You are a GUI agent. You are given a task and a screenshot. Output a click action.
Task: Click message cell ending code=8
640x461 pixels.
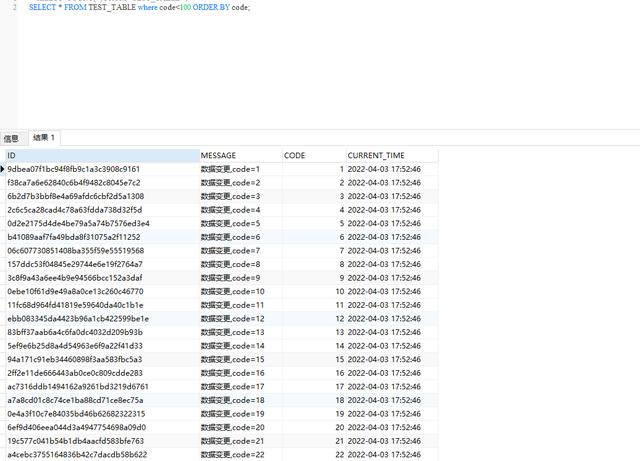point(240,264)
